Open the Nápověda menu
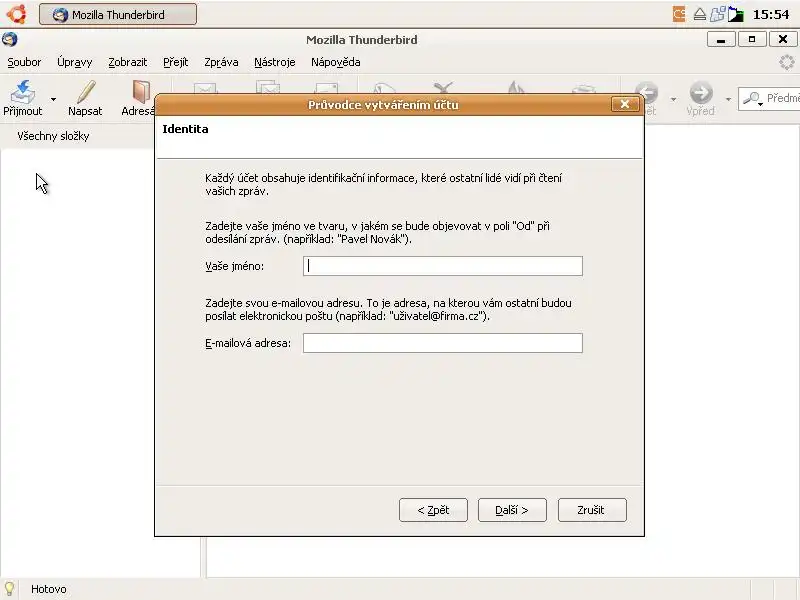 [336, 62]
